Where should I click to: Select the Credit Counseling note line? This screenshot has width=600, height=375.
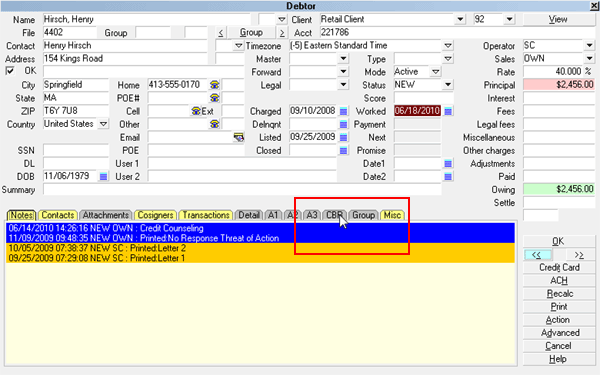260,228
